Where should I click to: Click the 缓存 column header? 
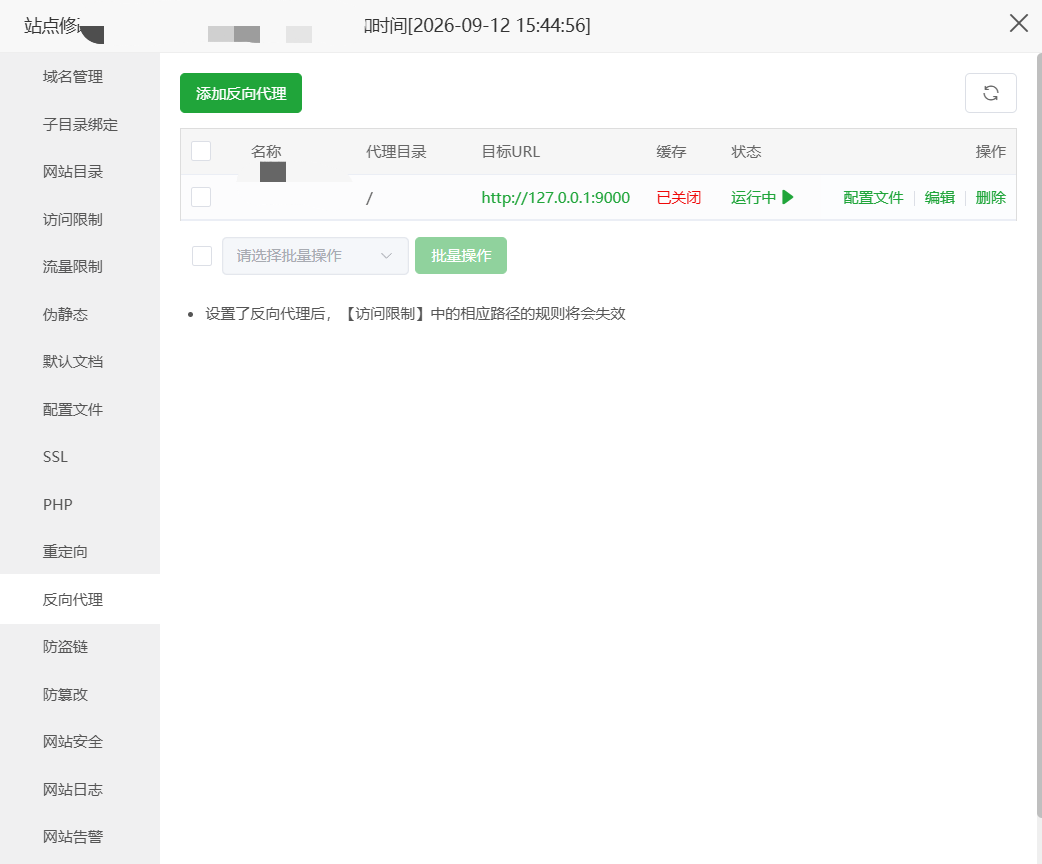coord(671,152)
